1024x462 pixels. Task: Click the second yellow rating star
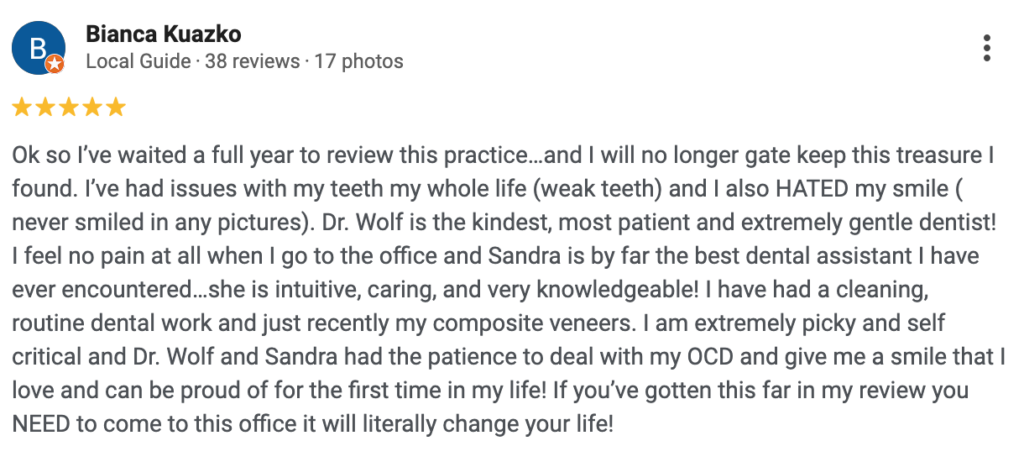click(x=44, y=107)
